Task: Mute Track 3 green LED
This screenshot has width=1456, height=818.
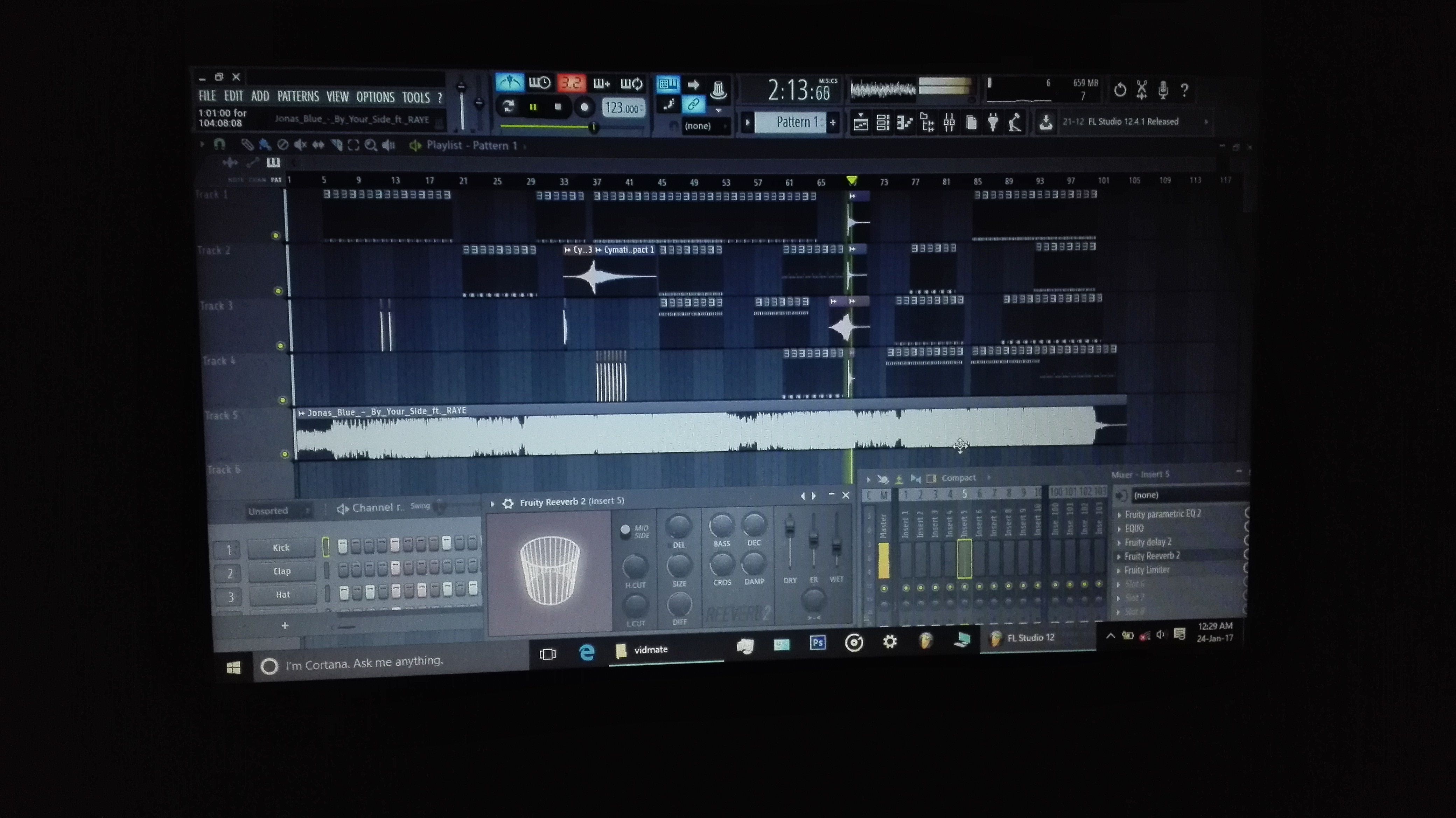Action: [x=280, y=345]
